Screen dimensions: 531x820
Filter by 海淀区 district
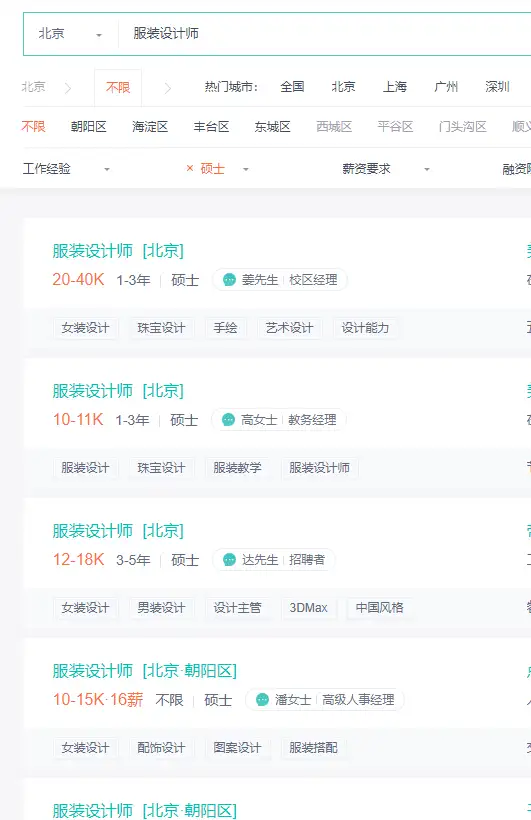click(x=150, y=127)
